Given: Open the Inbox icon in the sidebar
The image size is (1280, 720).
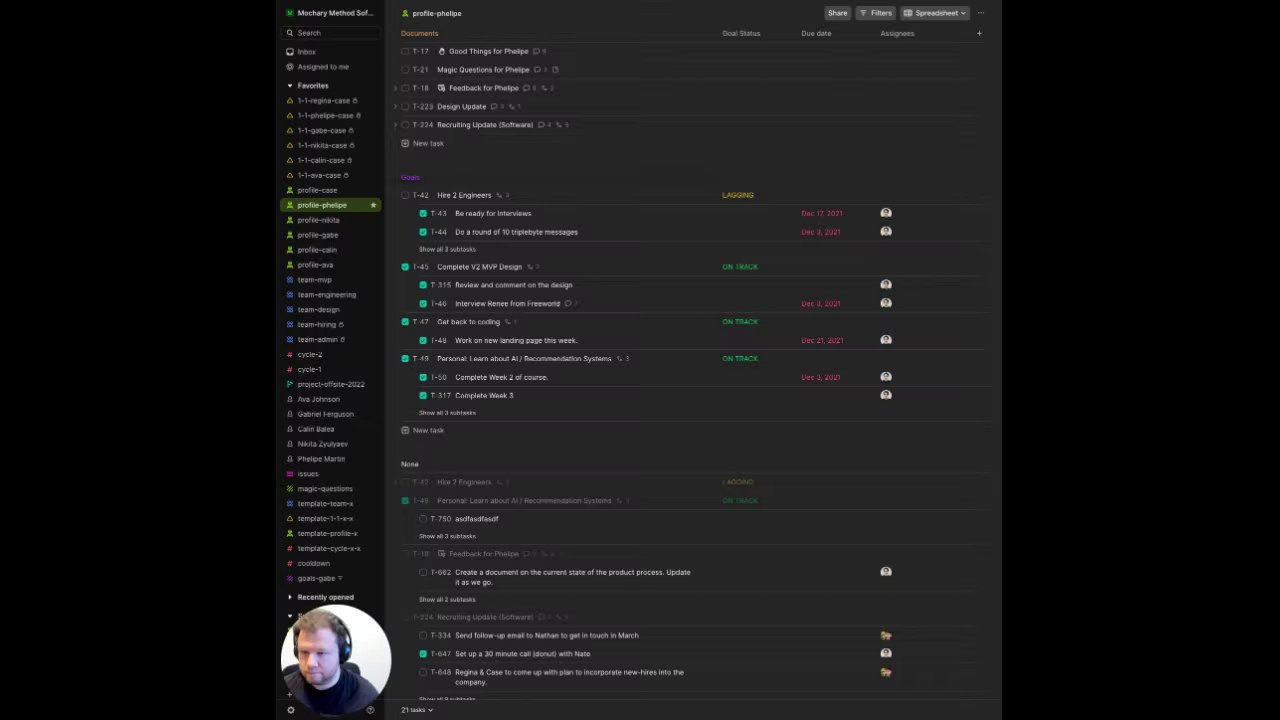Looking at the screenshot, I should [x=290, y=52].
